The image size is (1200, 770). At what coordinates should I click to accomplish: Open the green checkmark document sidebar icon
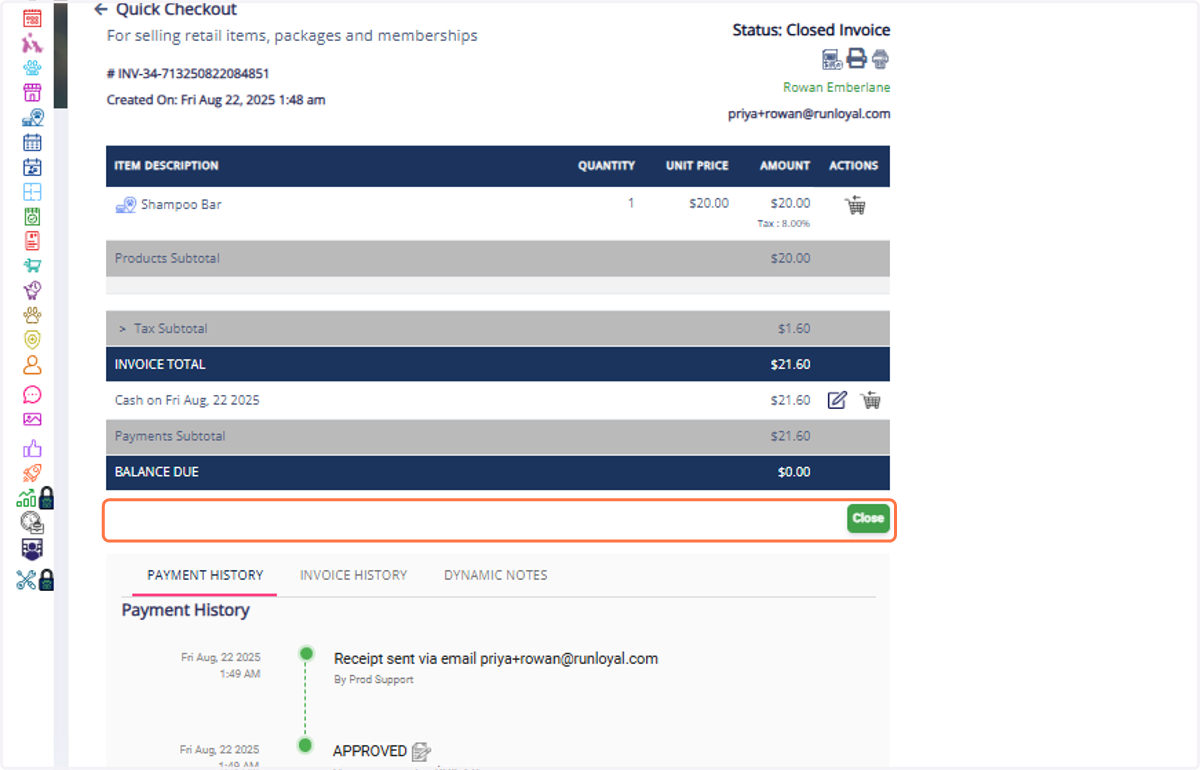(x=32, y=216)
